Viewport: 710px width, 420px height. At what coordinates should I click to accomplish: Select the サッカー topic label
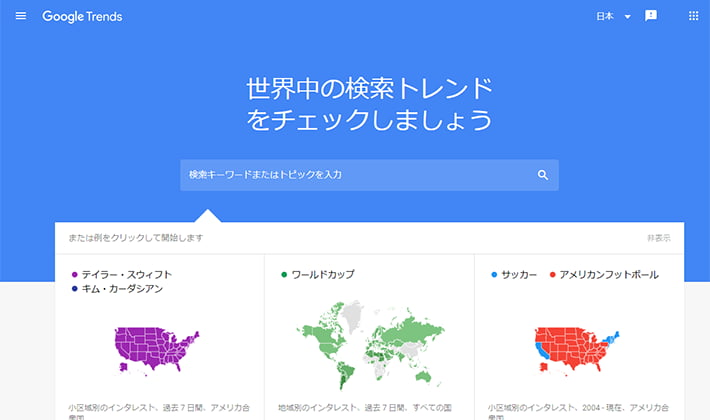(x=519, y=274)
